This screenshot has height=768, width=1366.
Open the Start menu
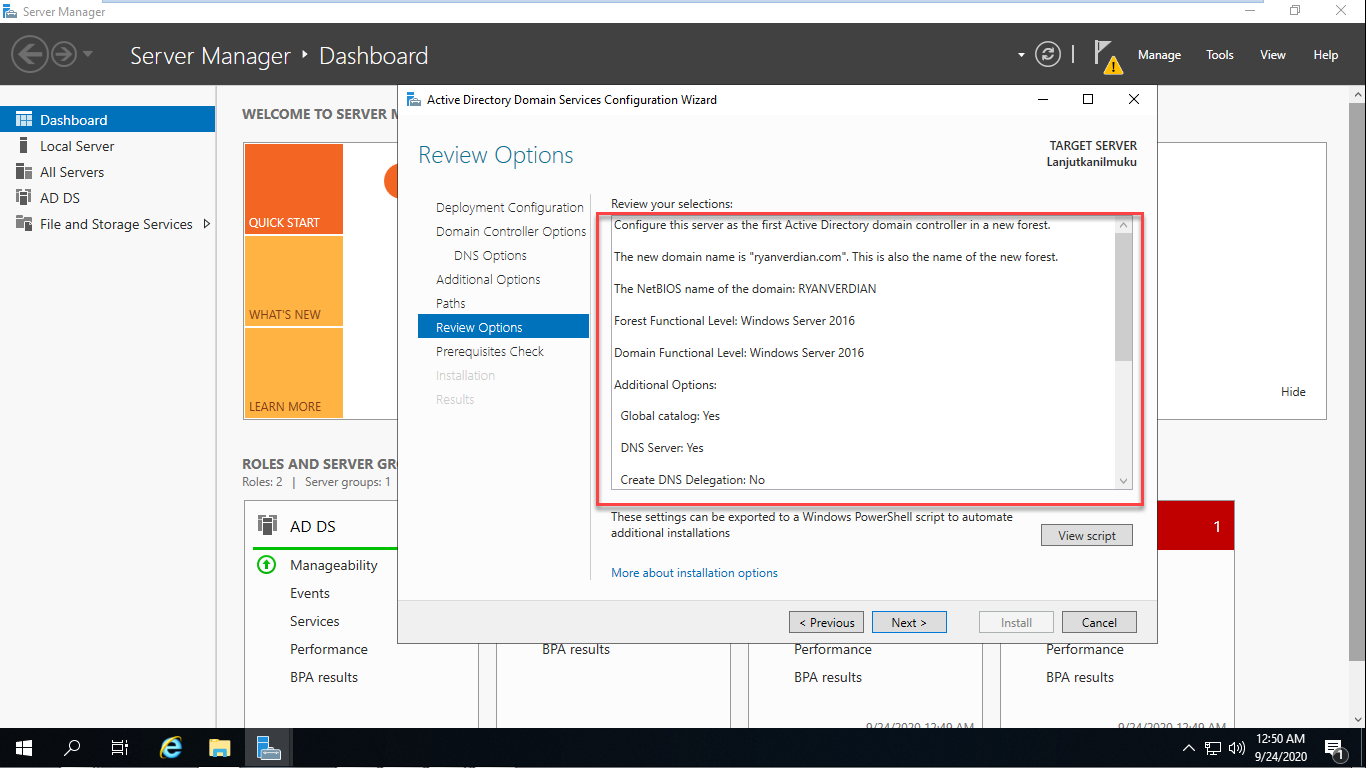[21, 747]
